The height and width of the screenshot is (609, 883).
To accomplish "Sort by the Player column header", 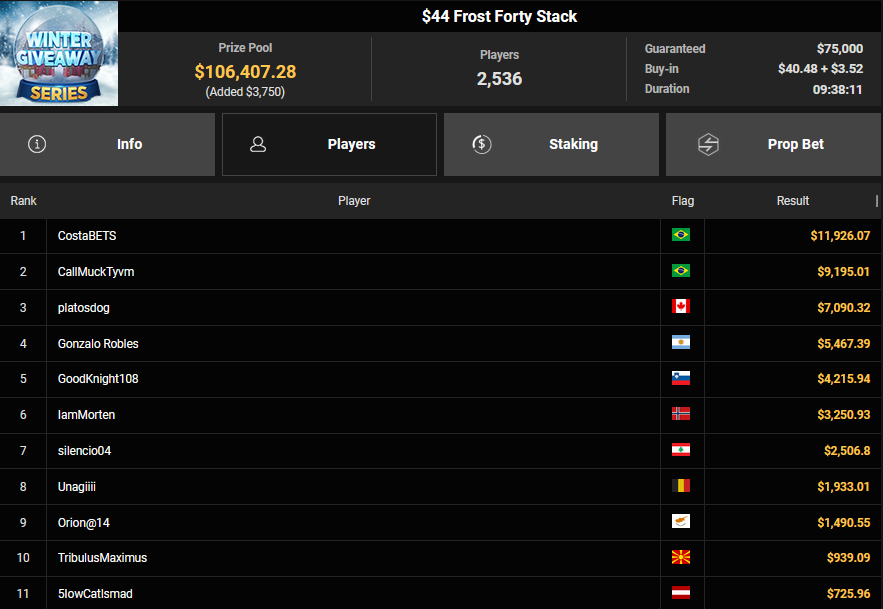I will point(354,201).
